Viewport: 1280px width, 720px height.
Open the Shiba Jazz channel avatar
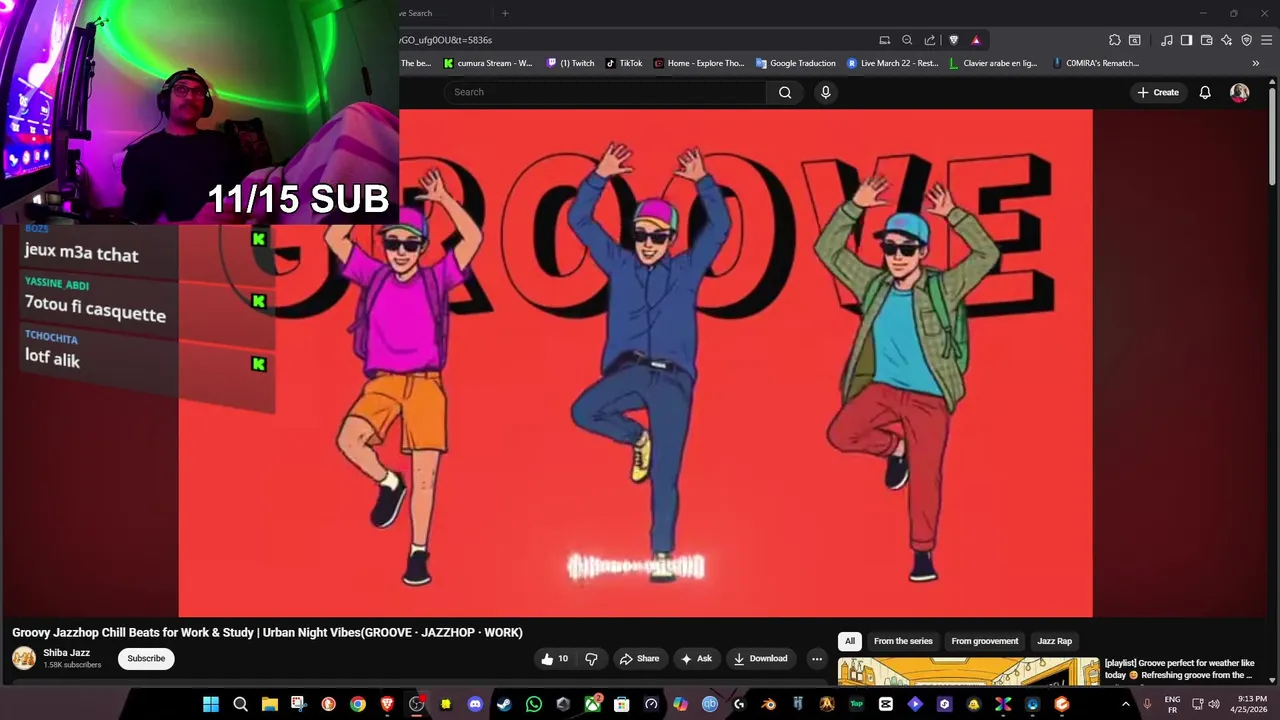[x=24, y=658]
